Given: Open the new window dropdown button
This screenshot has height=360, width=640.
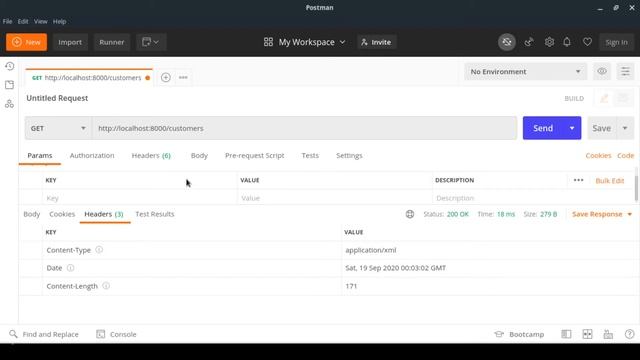Looking at the screenshot, I should click(151, 42).
